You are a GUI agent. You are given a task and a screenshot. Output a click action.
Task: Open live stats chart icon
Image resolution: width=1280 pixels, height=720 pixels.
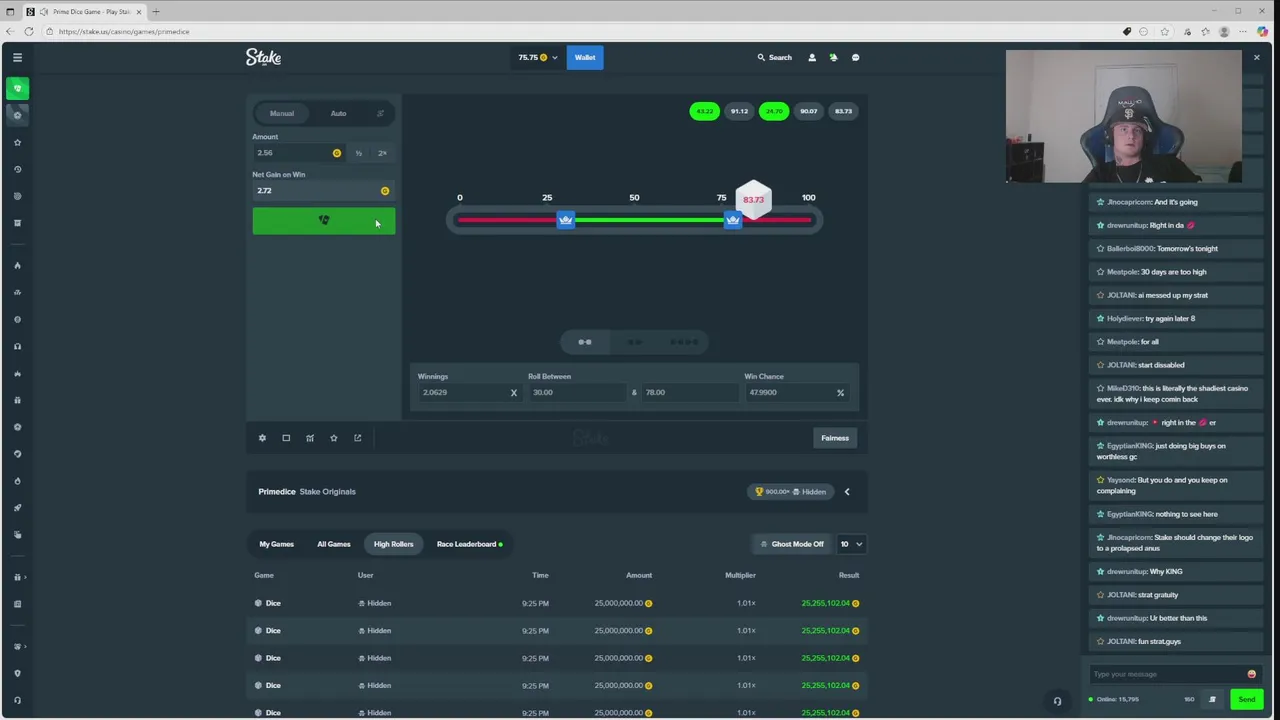(x=310, y=438)
